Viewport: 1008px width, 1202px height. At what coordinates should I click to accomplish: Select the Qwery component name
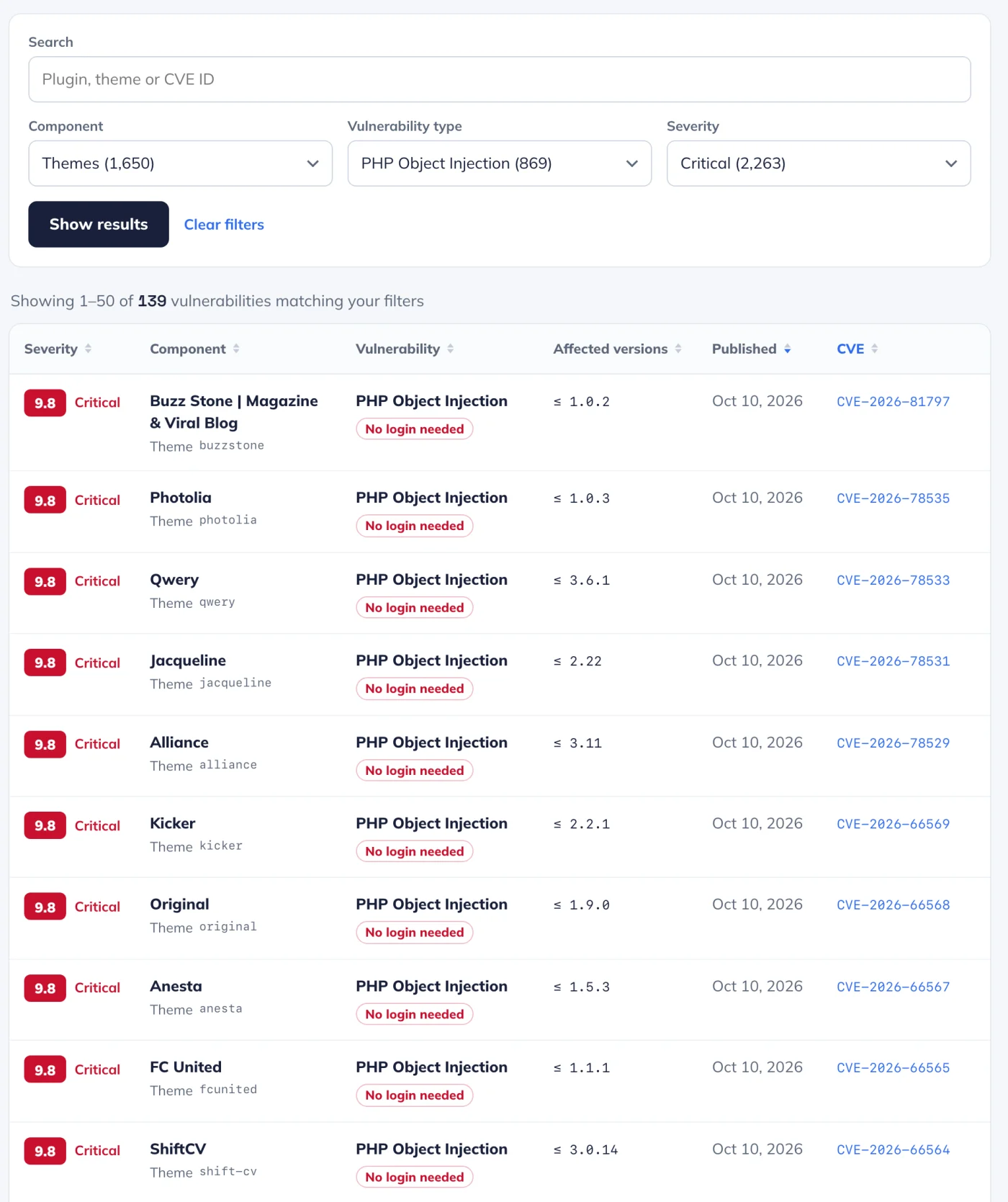pyautogui.click(x=174, y=580)
